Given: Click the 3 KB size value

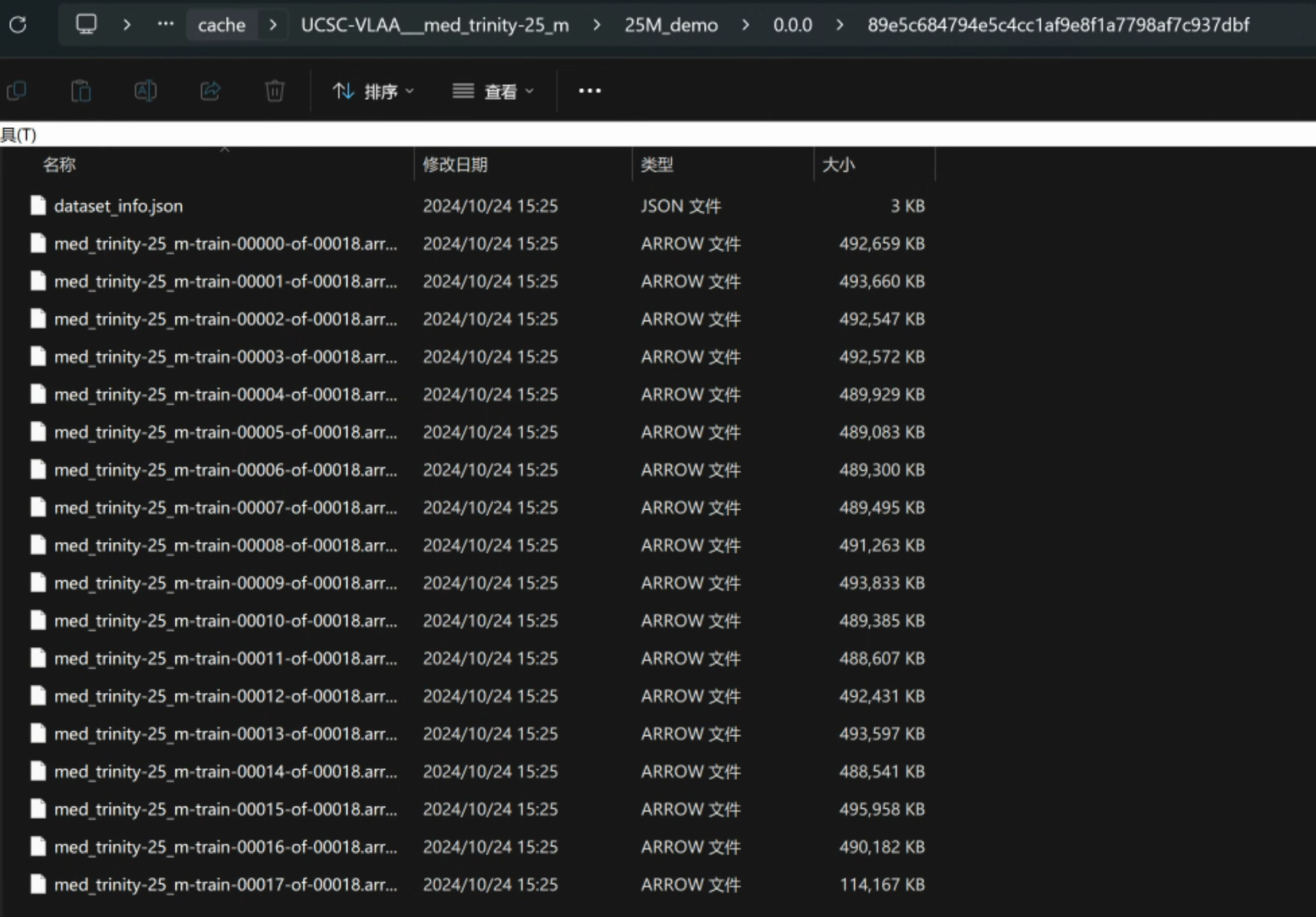Looking at the screenshot, I should coord(907,206).
